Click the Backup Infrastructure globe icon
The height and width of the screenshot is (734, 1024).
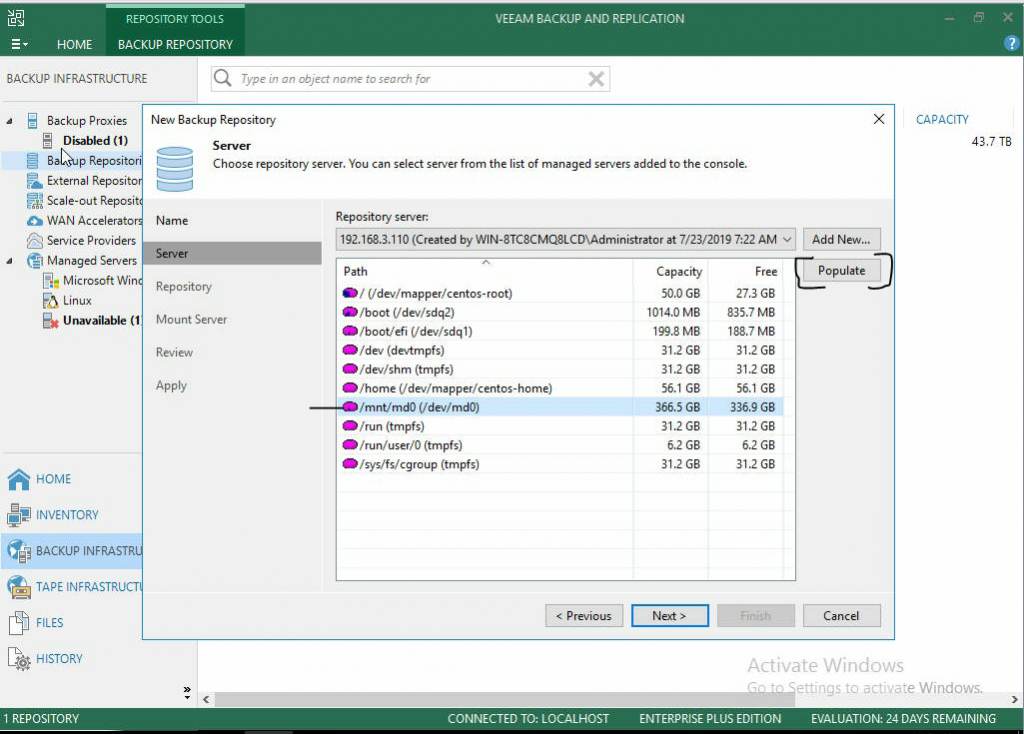click(19, 551)
